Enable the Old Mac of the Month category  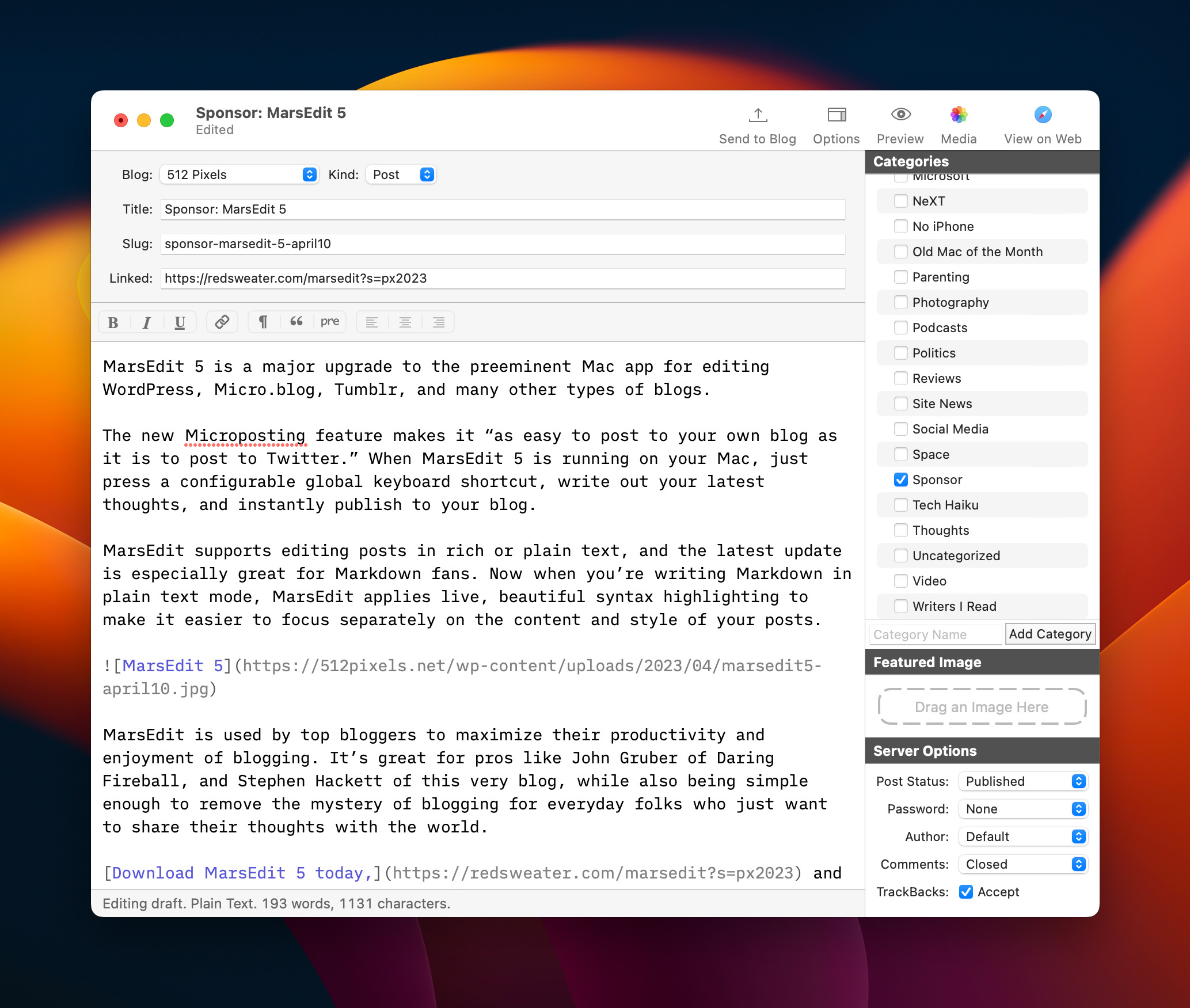tap(901, 252)
